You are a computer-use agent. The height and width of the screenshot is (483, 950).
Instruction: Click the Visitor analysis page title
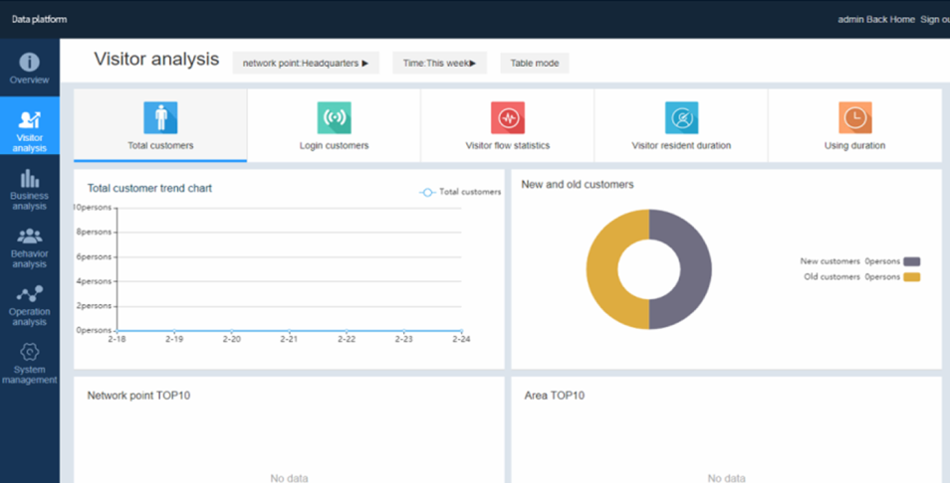[x=156, y=59]
